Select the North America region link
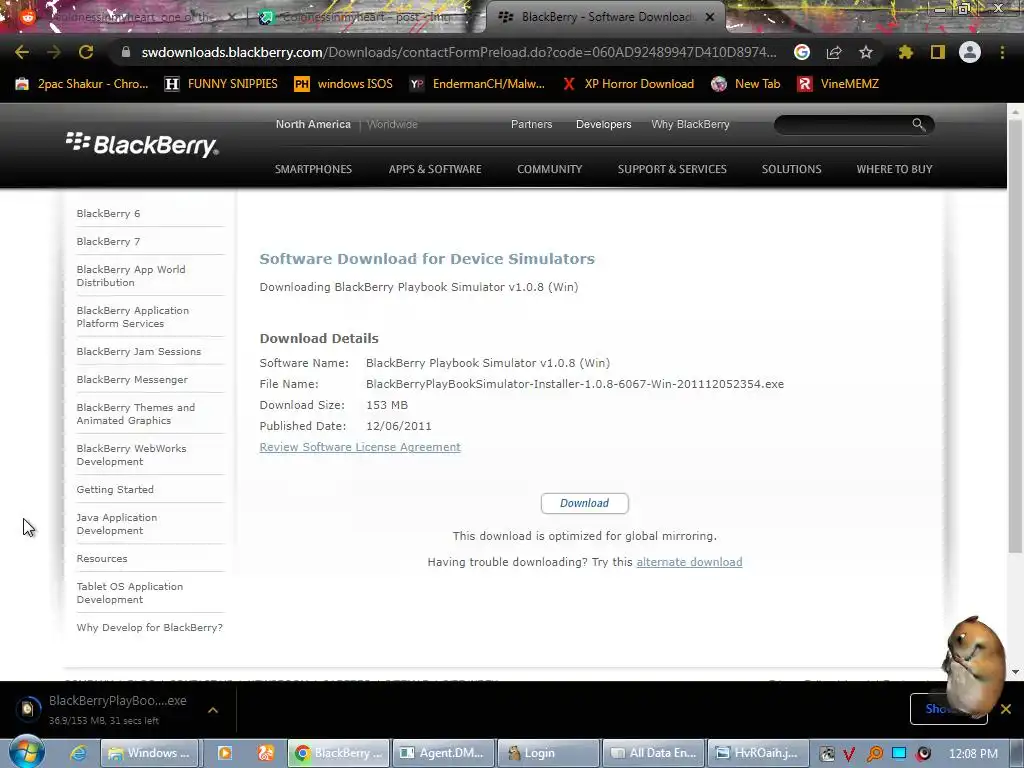 (313, 124)
